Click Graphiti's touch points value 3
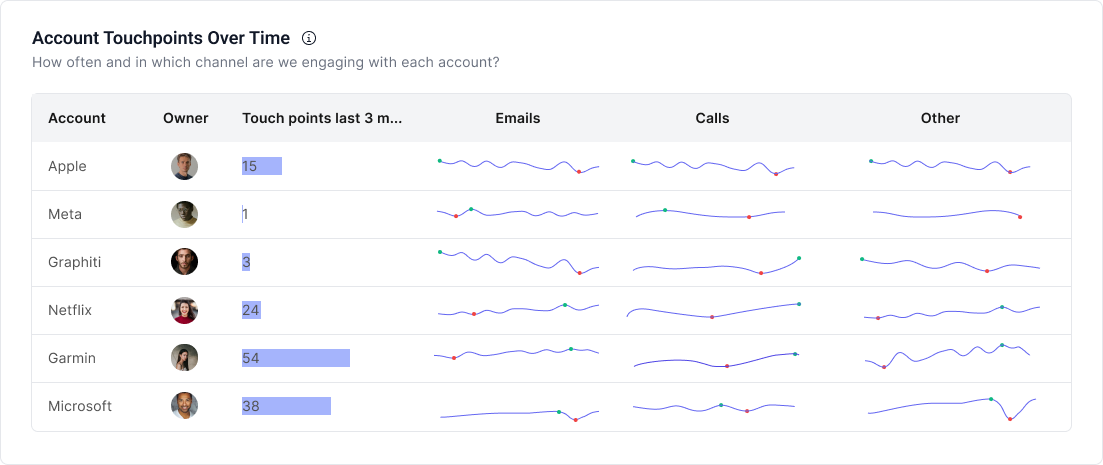 pos(246,262)
